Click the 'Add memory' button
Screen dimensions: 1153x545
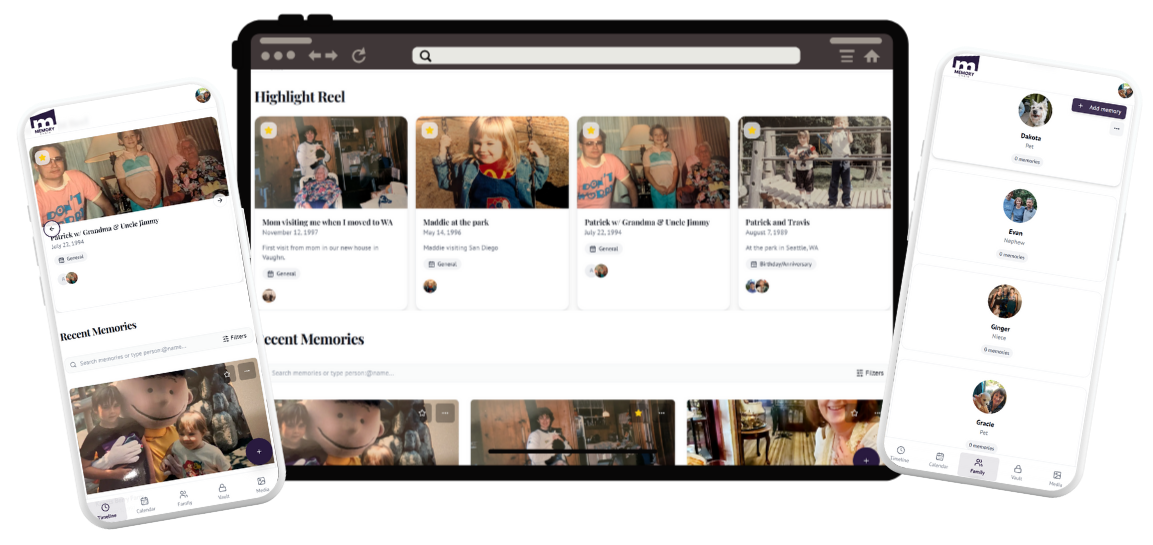point(1099,108)
